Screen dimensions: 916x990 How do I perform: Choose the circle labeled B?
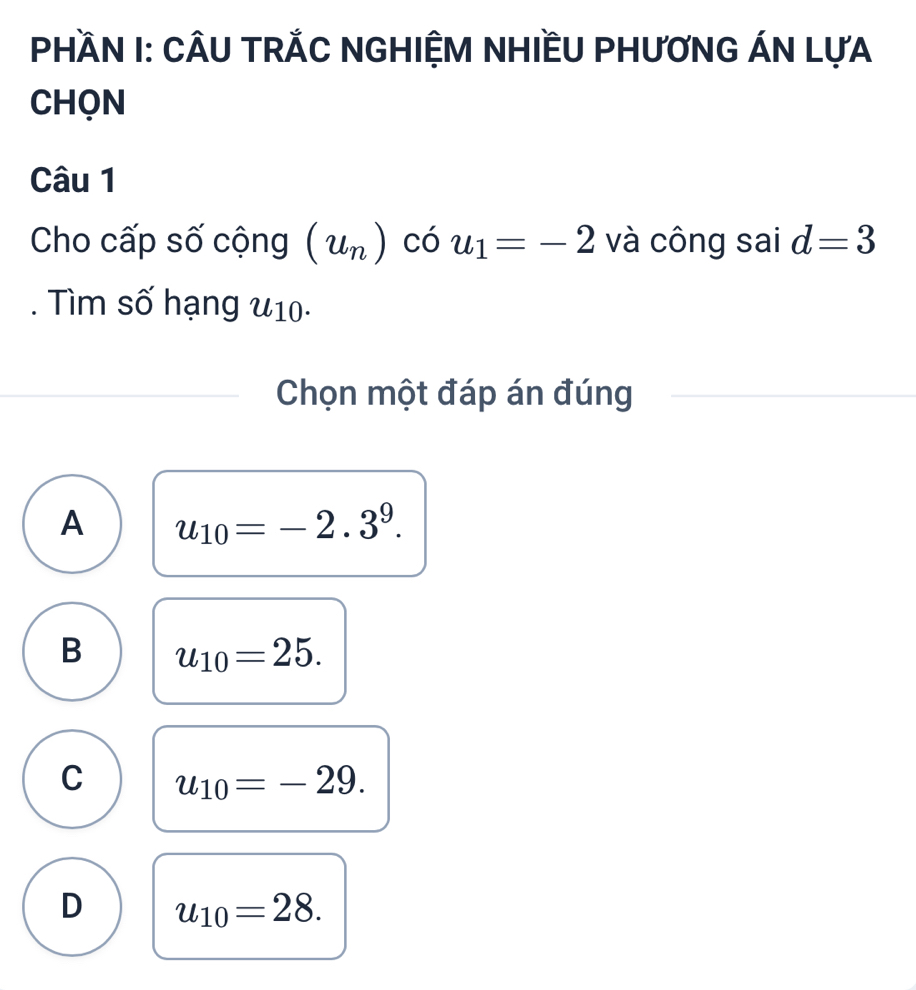tap(71, 650)
